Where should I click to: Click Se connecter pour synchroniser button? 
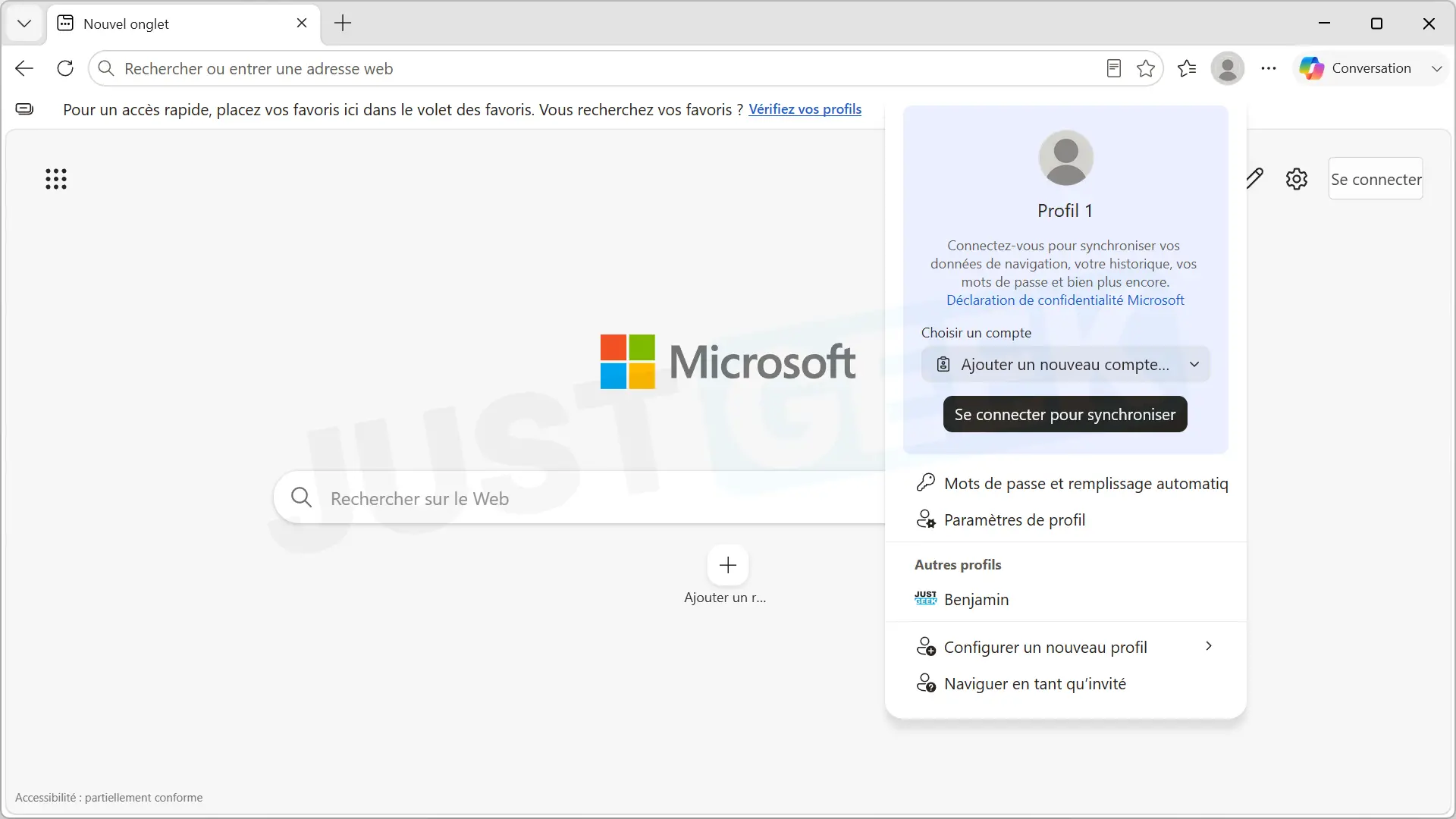pos(1065,414)
